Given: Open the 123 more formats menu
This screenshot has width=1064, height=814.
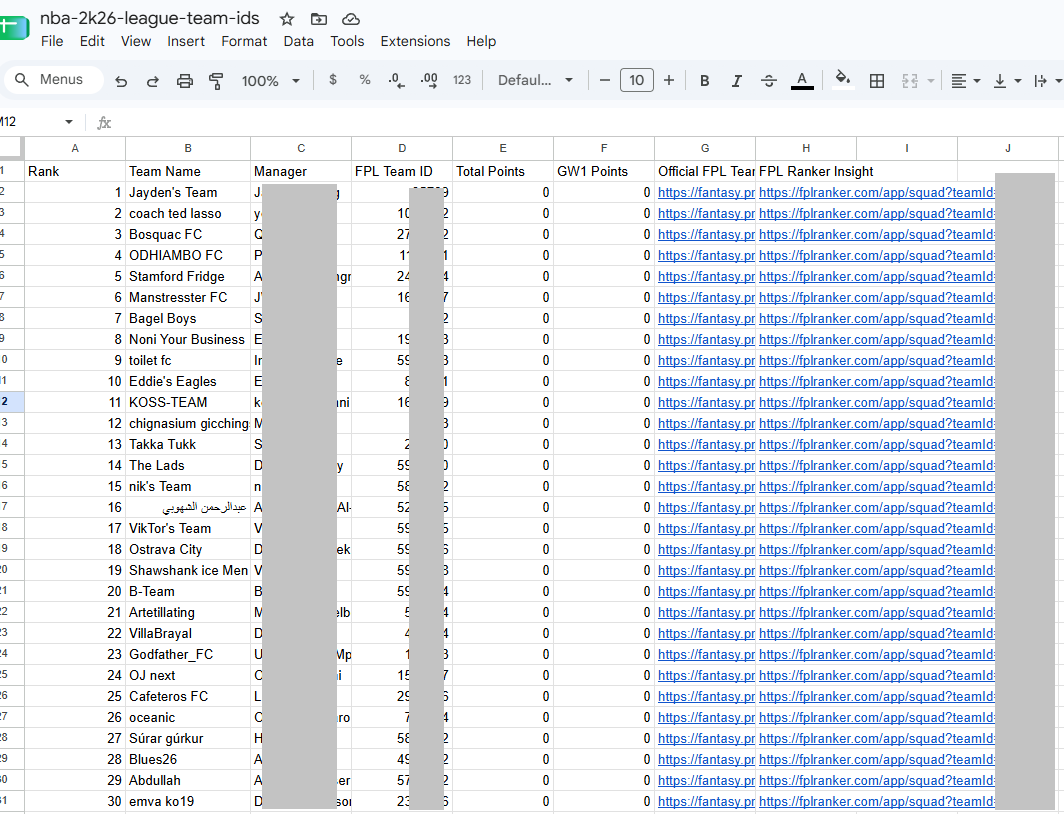Looking at the screenshot, I should pos(462,80).
